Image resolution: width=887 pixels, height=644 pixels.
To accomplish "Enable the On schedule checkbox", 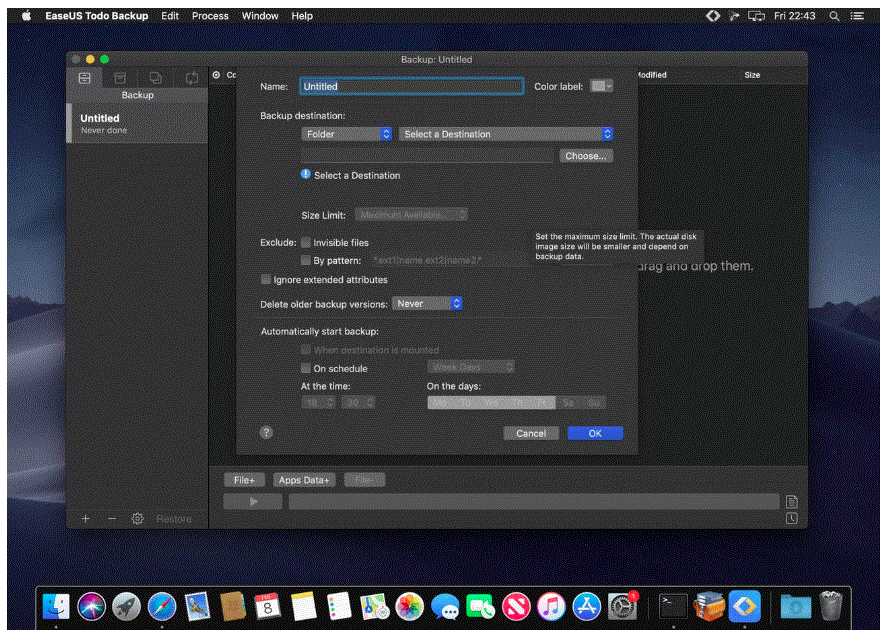I will click(305, 368).
